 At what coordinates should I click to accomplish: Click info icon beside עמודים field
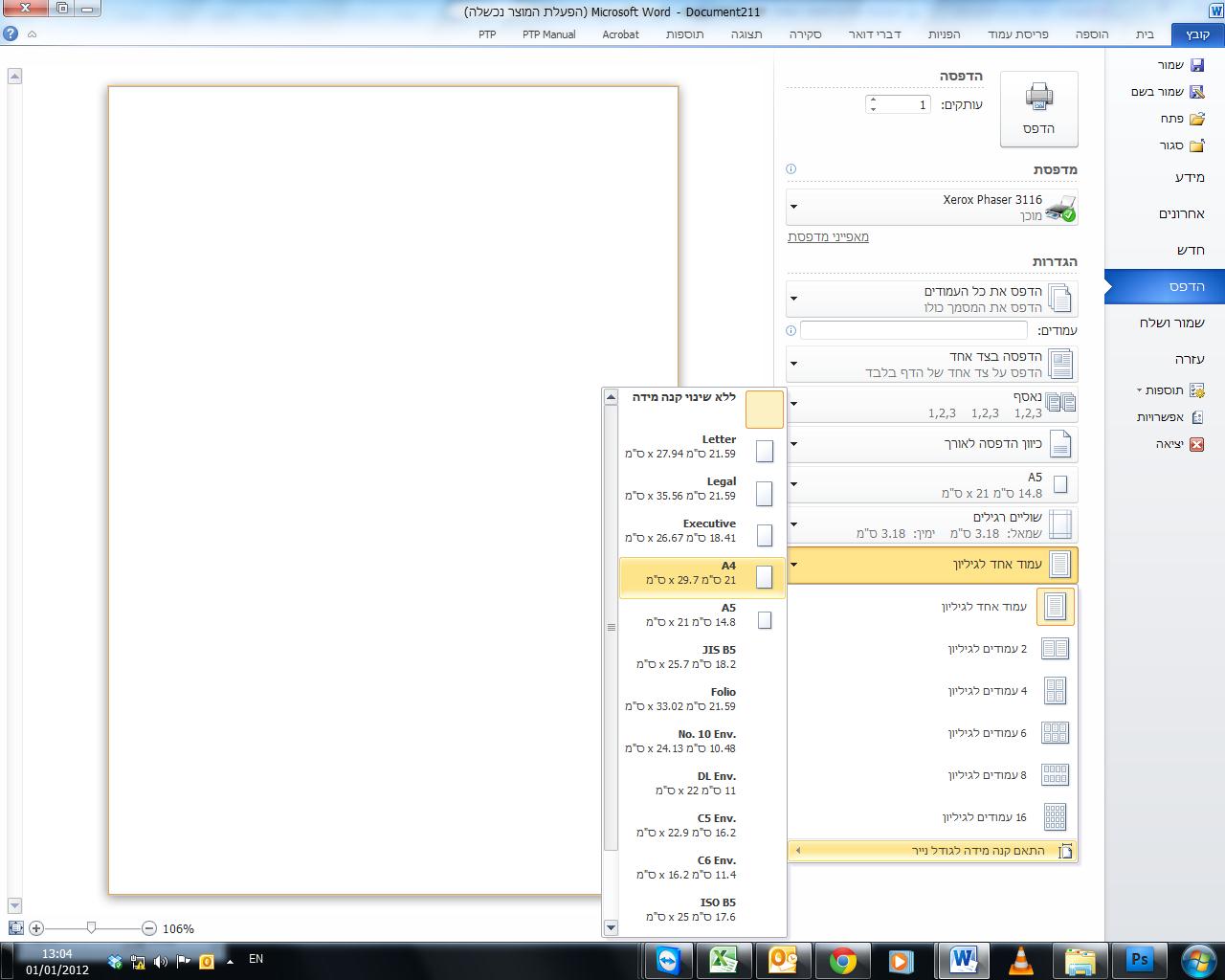click(791, 330)
